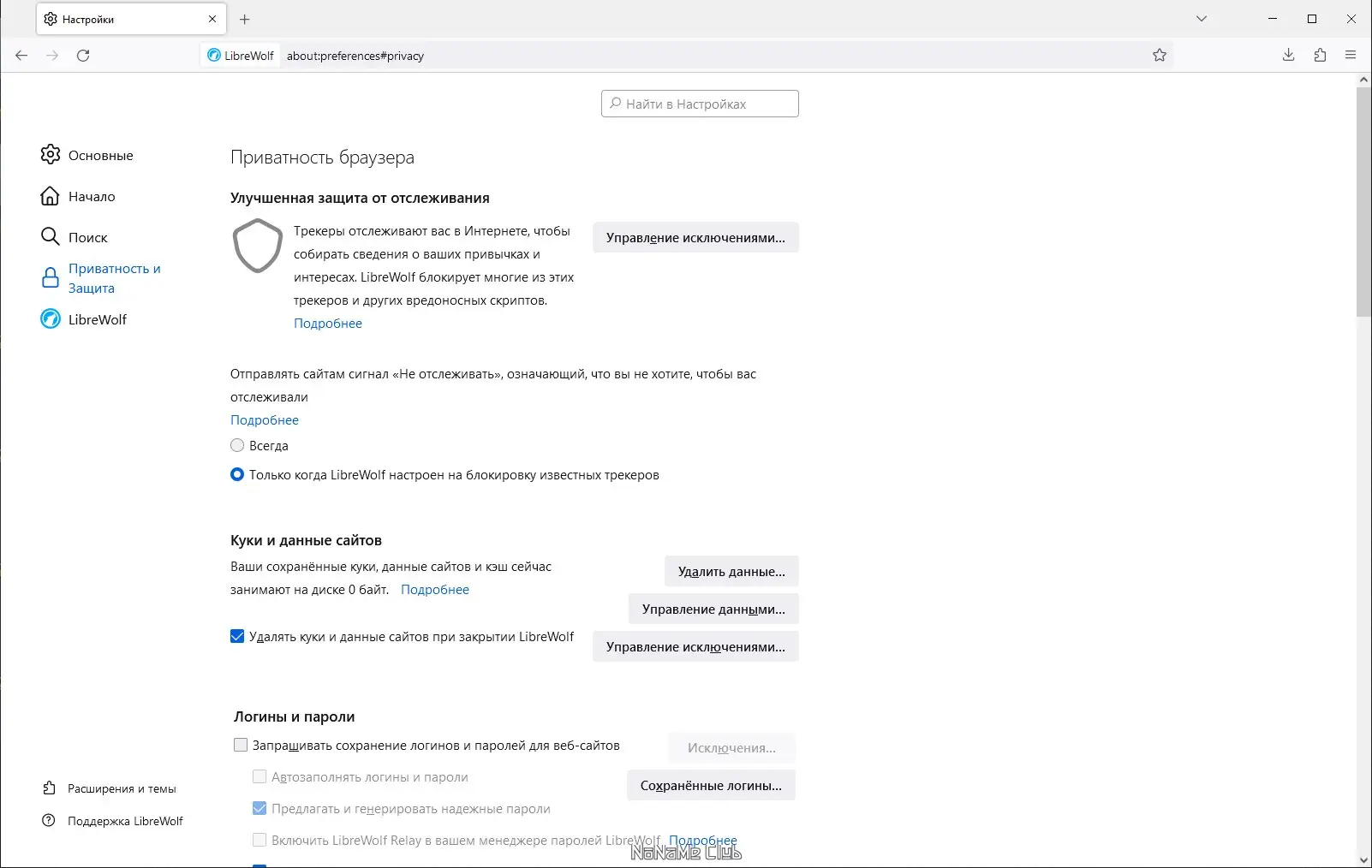
Task: Click the scrollbar down arrow
Action: pos(1364,860)
